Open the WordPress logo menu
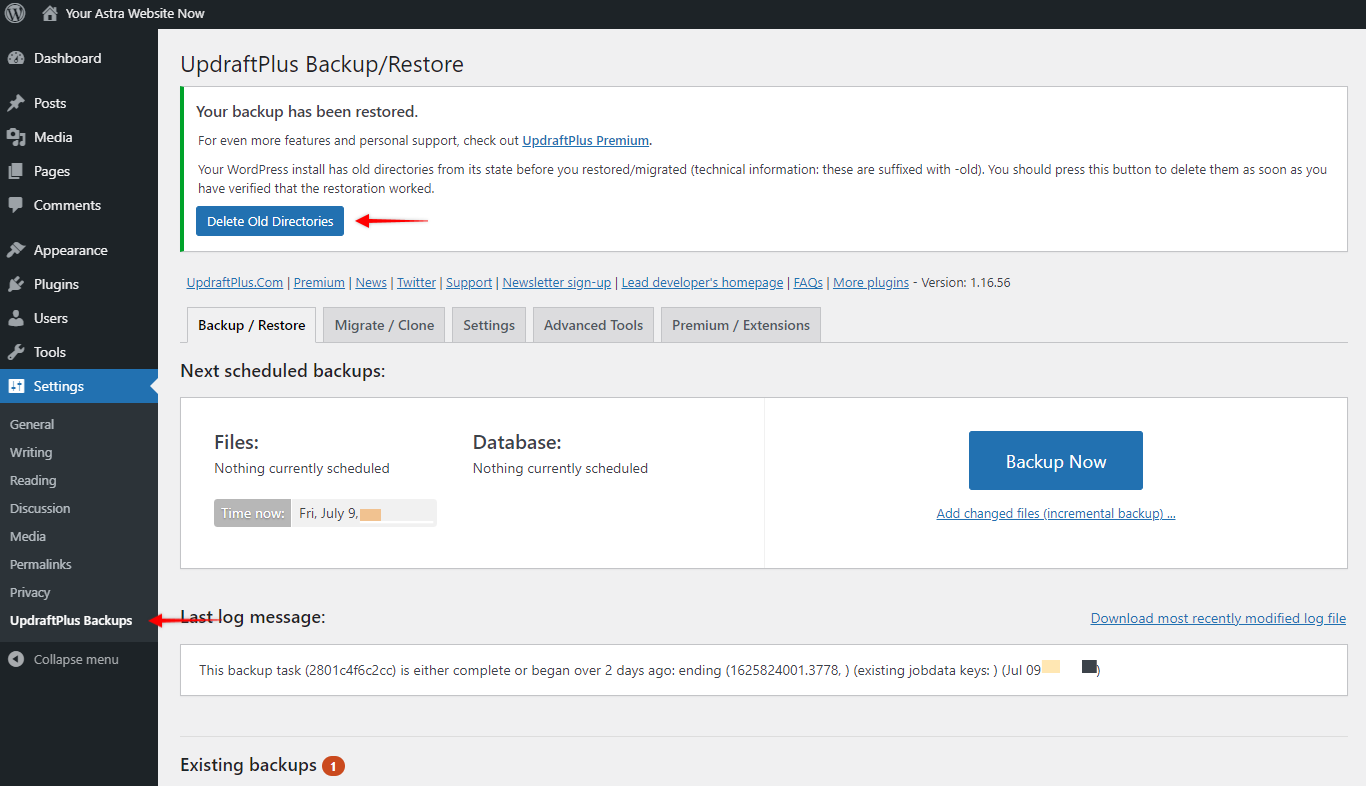 [15, 13]
